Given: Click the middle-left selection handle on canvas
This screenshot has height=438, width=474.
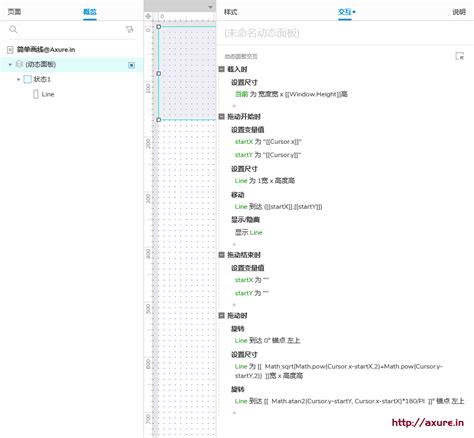Looking at the screenshot, I should pyautogui.click(x=159, y=73).
